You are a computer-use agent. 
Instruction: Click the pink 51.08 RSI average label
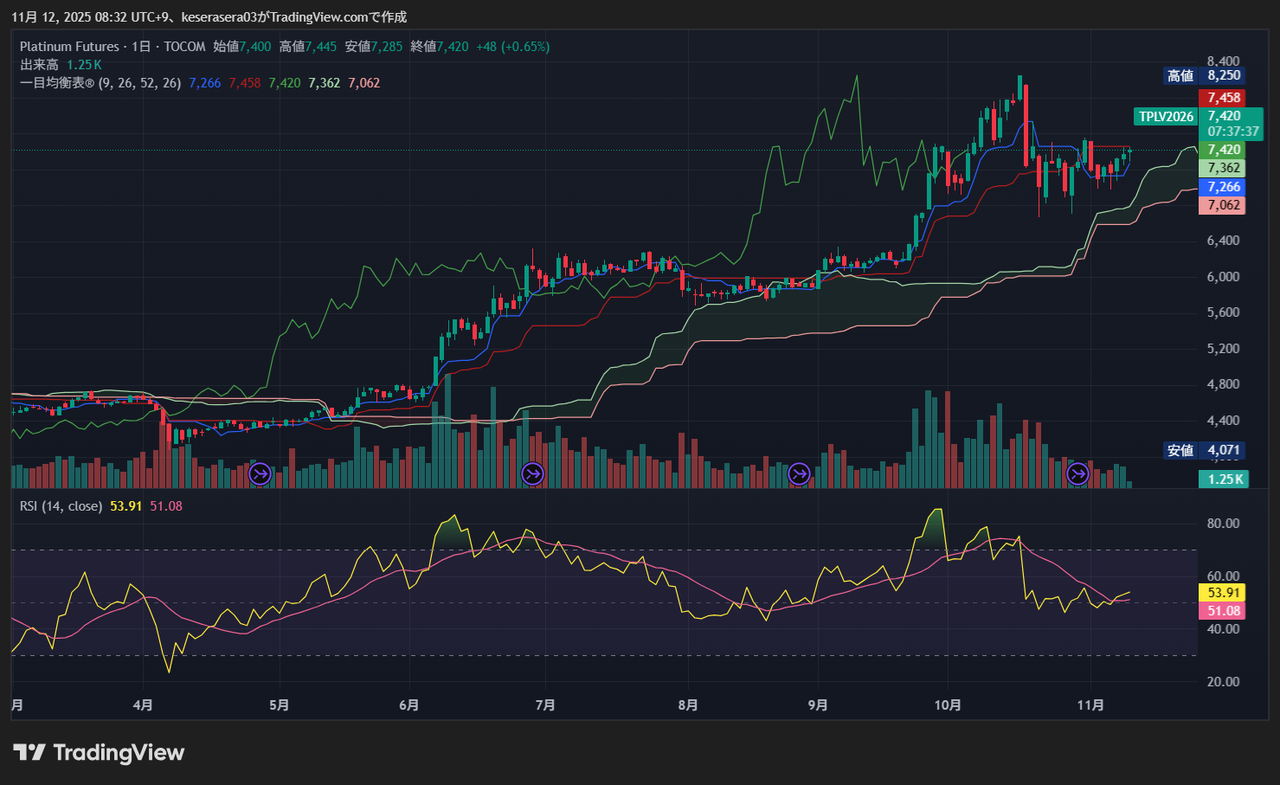pyautogui.click(x=1221, y=610)
